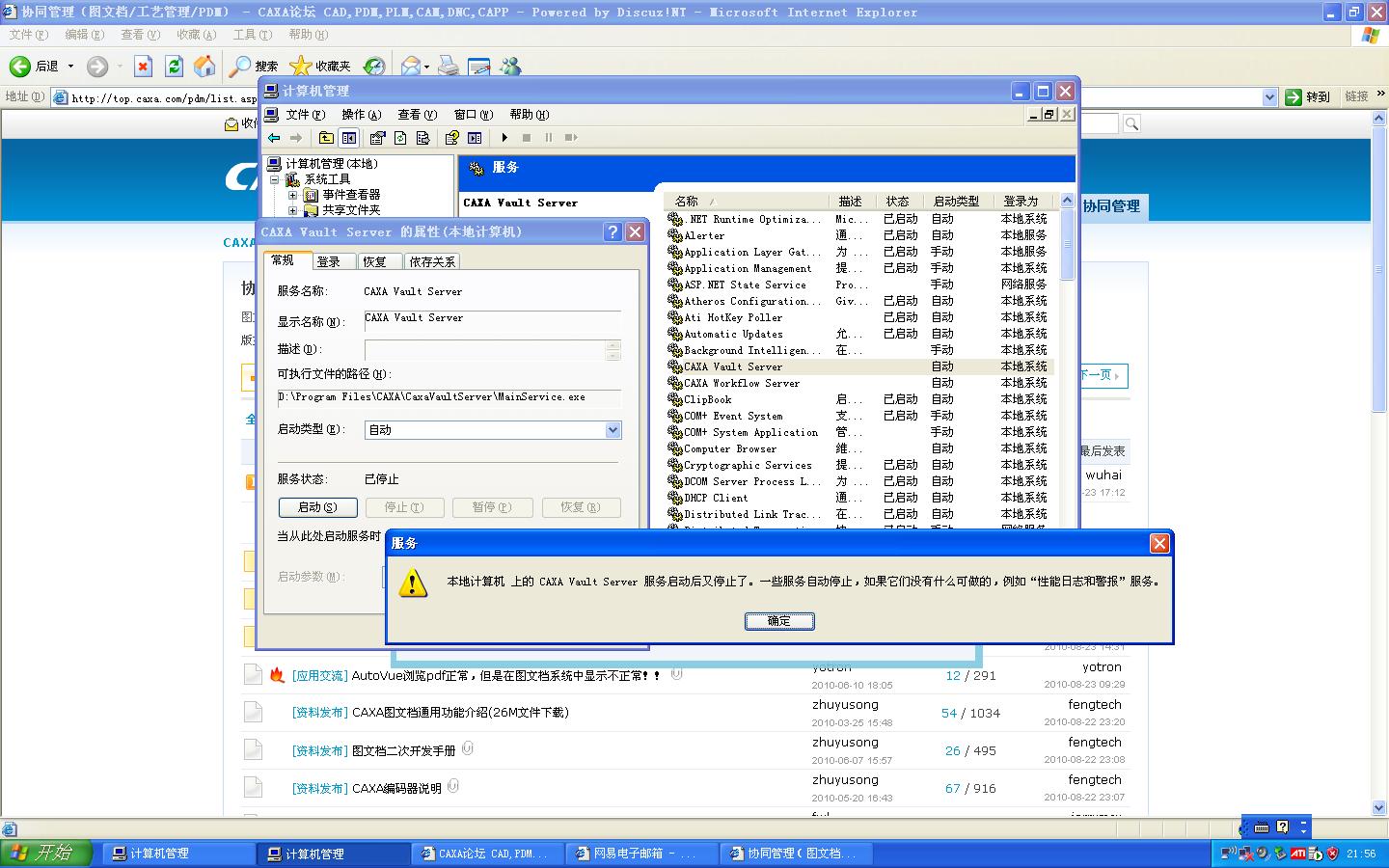This screenshot has height=868, width=1389.
Task: Open 帮助(H) menu in Computer Management
Action: click(530, 115)
